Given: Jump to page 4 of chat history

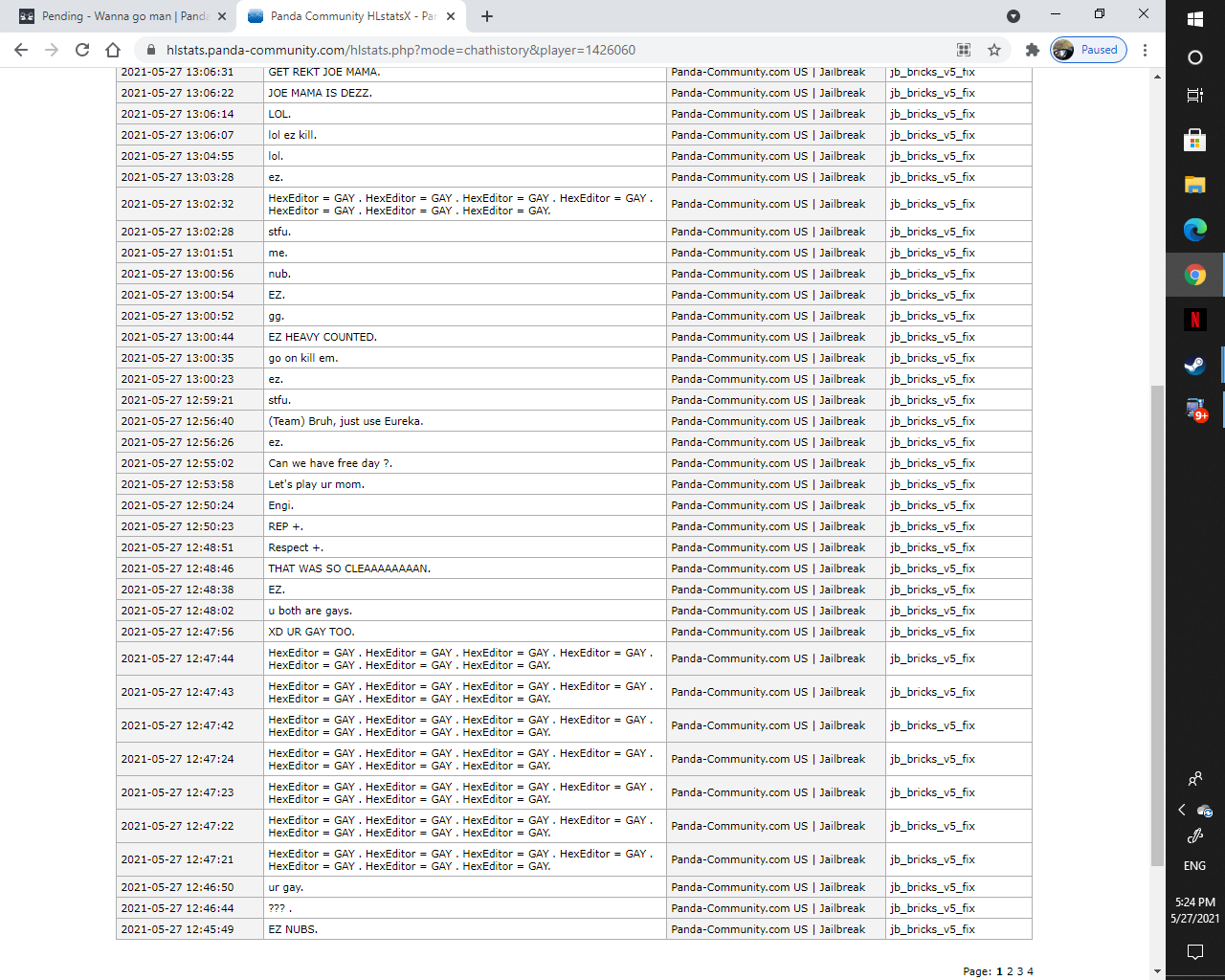Looking at the screenshot, I should click(x=1031, y=971).
